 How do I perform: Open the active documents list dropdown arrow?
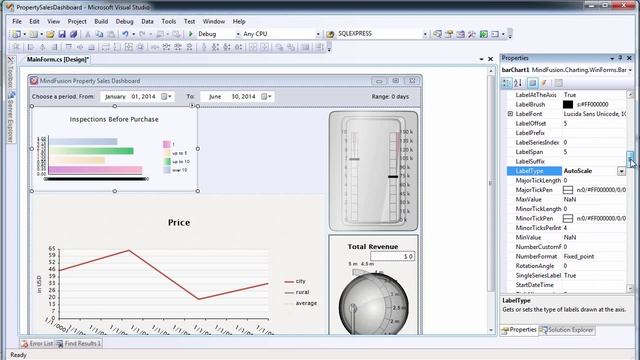(x=482, y=60)
